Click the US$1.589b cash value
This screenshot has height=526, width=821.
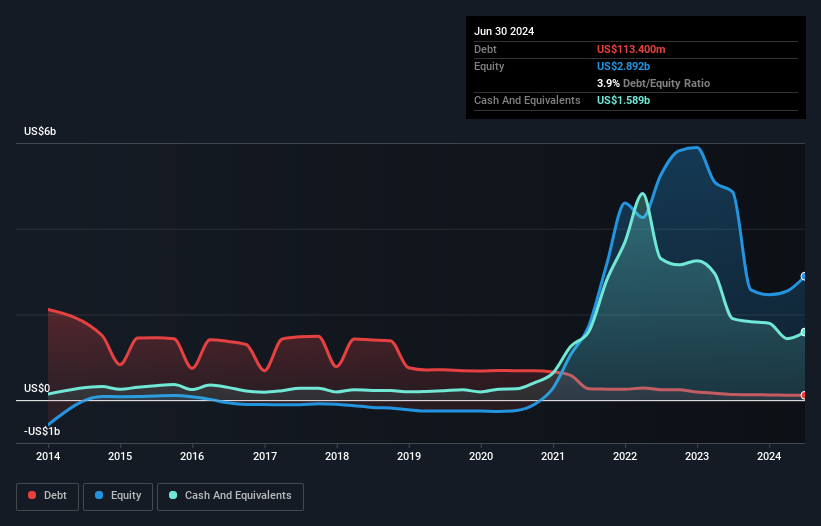(x=623, y=100)
